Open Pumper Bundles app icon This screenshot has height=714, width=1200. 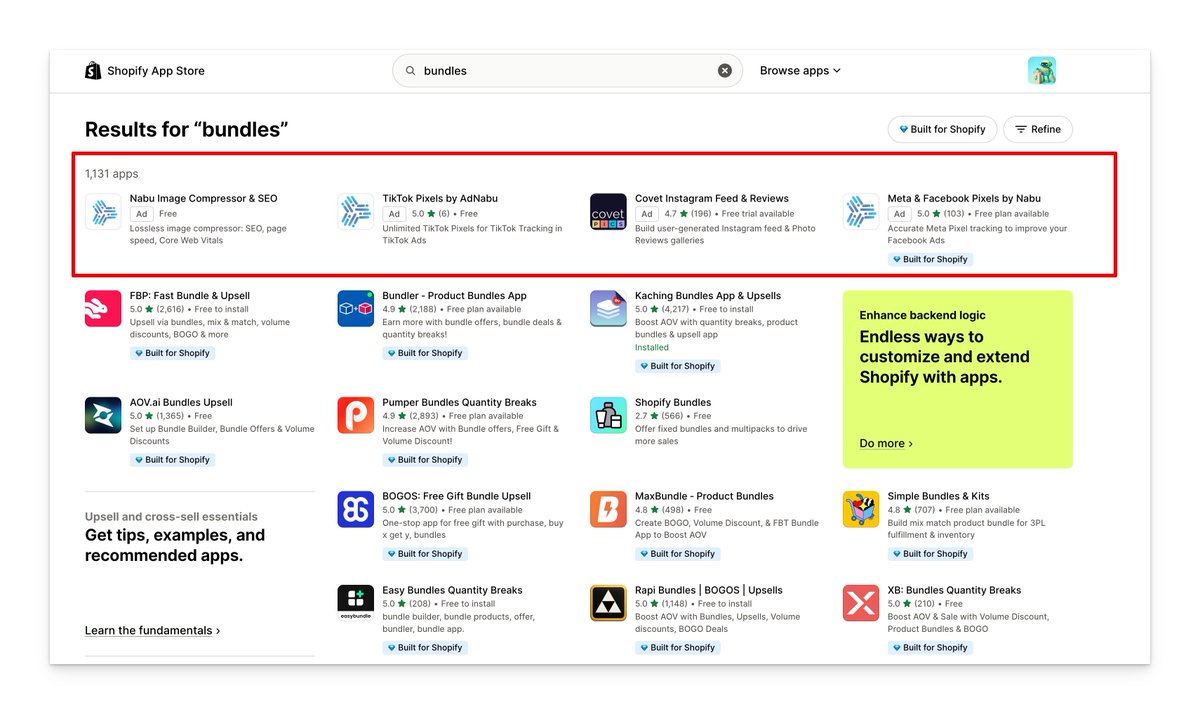[356, 416]
